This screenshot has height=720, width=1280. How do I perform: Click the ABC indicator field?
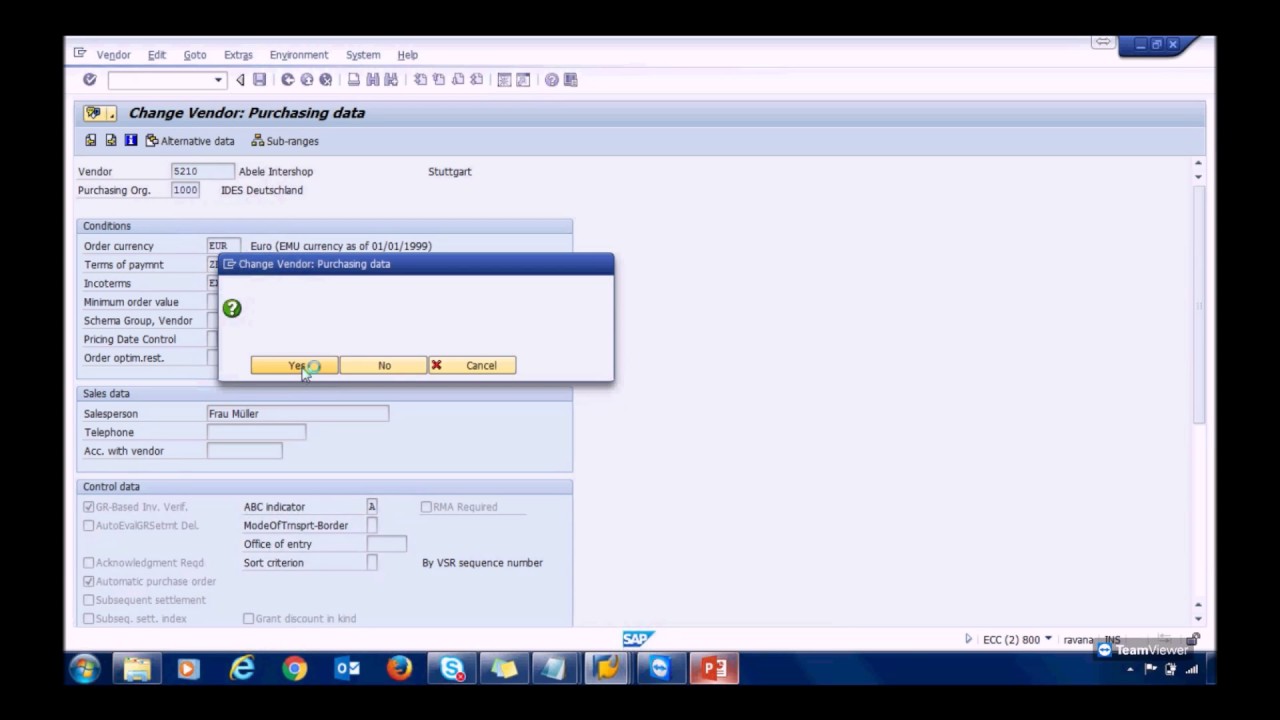[372, 507]
